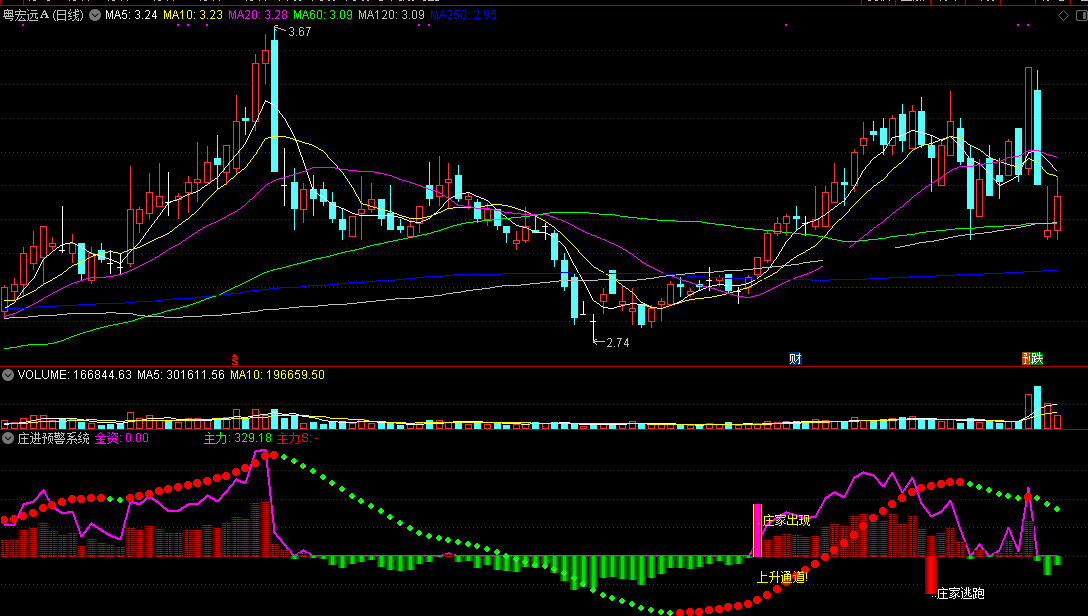Click the tallest cyan volume bar
The height and width of the screenshot is (616, 1088).
pyautogui.click(x=1037, y=408)
